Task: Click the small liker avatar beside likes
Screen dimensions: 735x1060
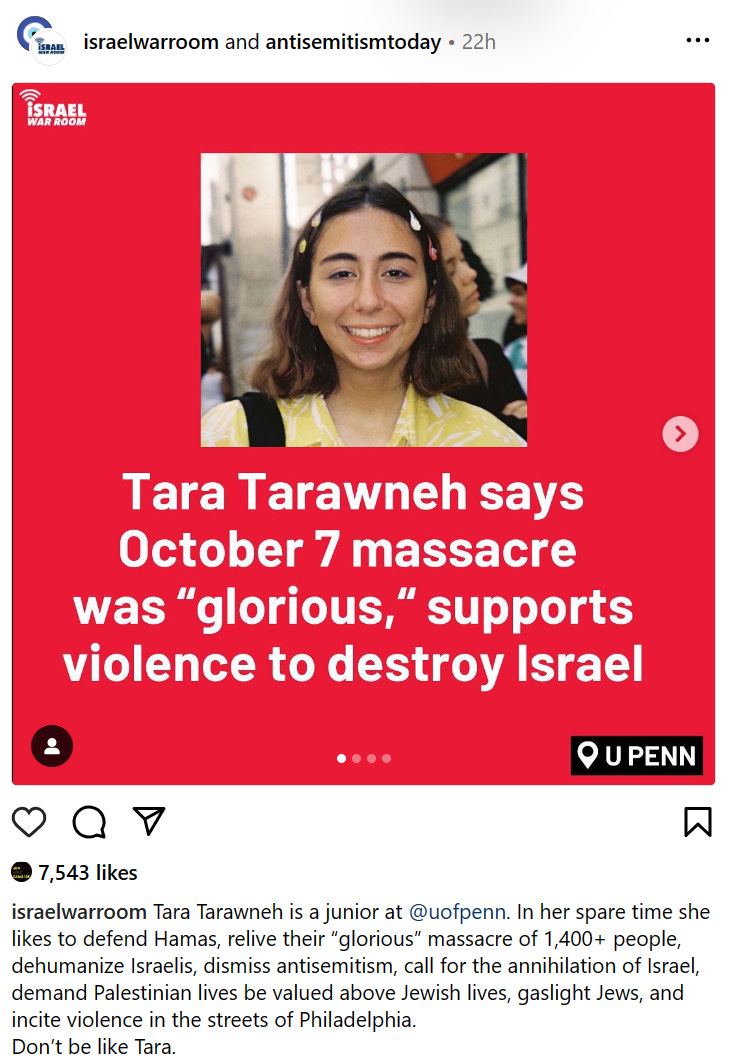Action: coord(22,872)
